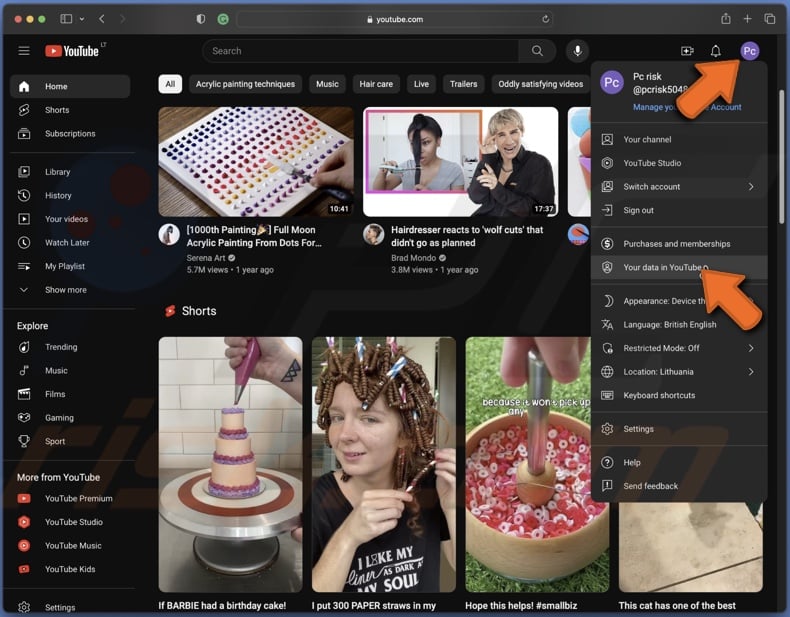This screenshot has height=617, width=790.
Task: Click the Grammarly extension icon
Action: click(223, 19)
